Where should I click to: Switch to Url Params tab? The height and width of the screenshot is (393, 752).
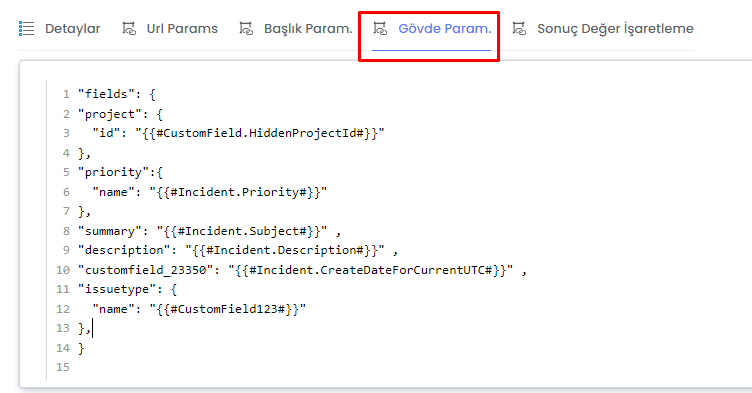tap(182, 29)
